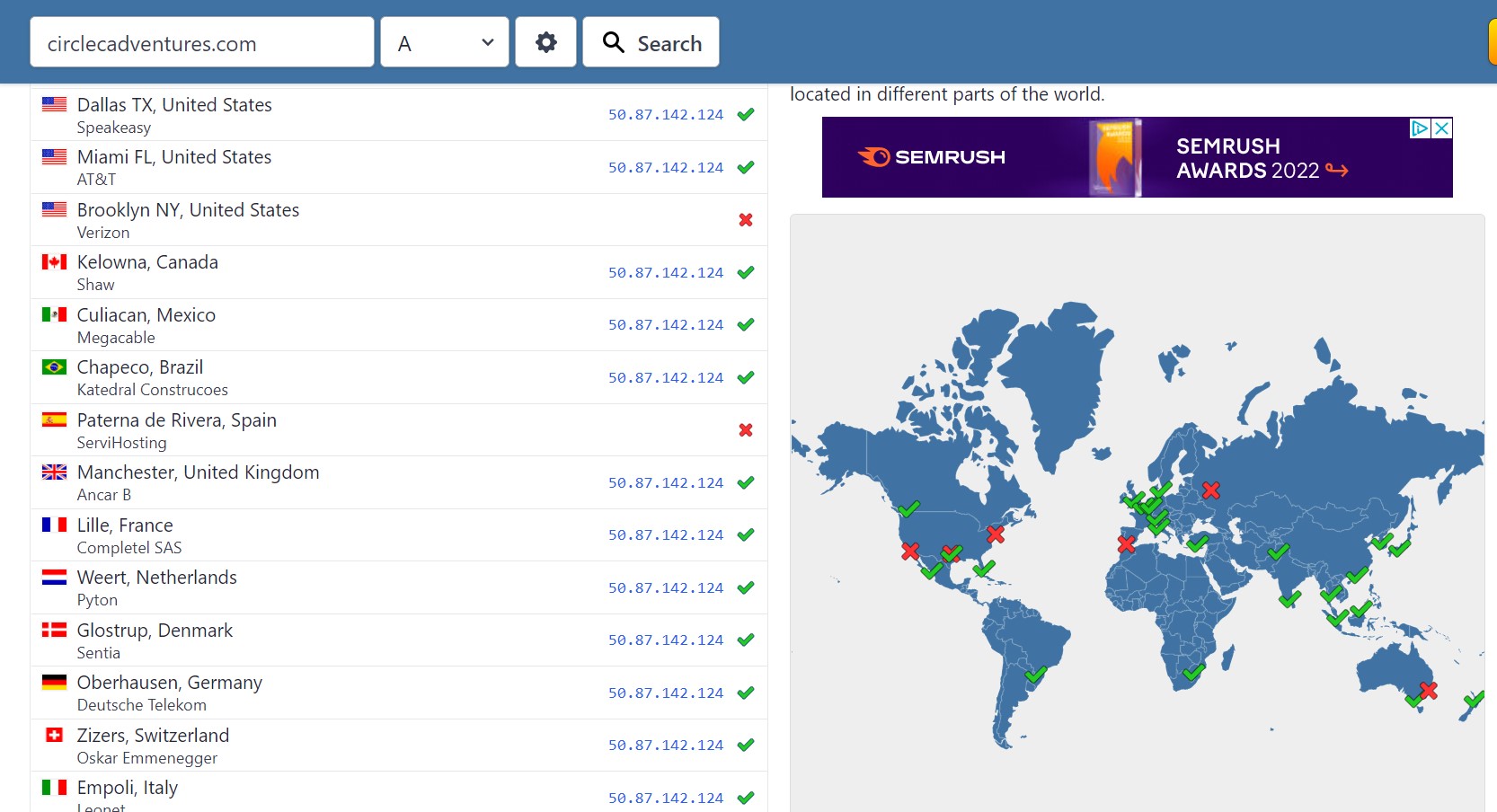Click IP address for Oberhausen, Germany
The image size is (1497, 812).
click(665, 693)
